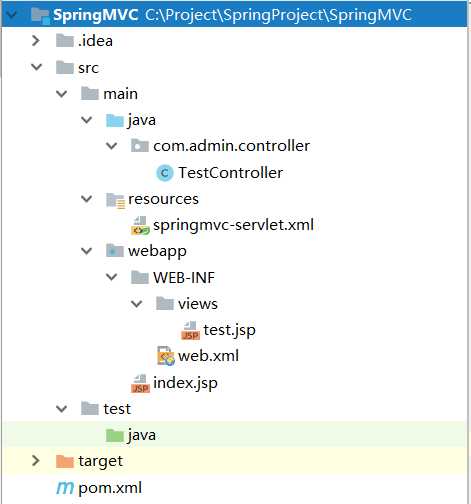
Task: Select the java label under main
Action: (142, 120)
